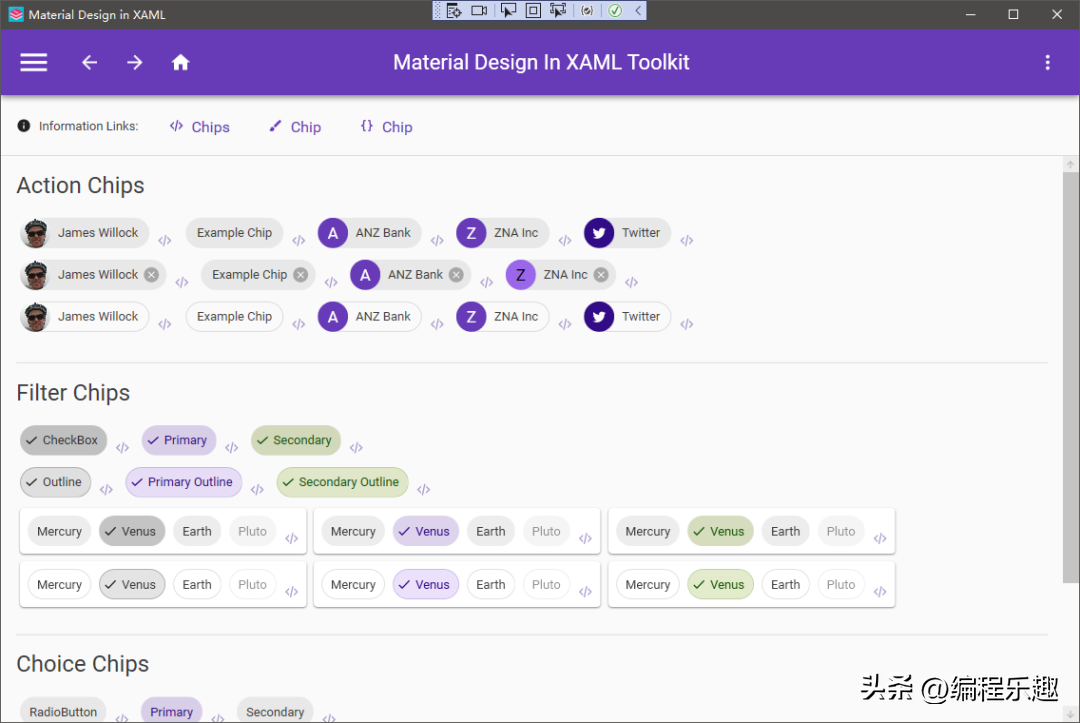
Task: Click the Example Chip in first row
Action: coord(234,233)
